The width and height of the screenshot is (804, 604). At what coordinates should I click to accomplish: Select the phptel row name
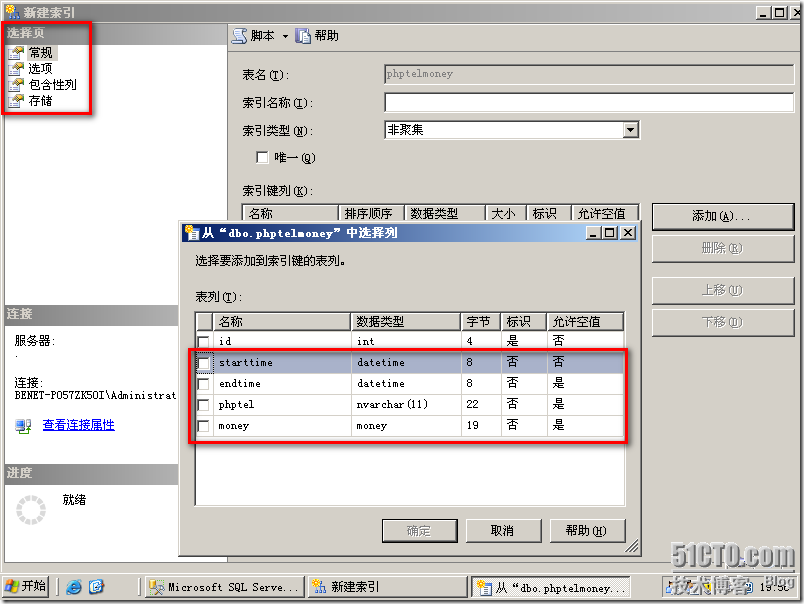point(236,405)
